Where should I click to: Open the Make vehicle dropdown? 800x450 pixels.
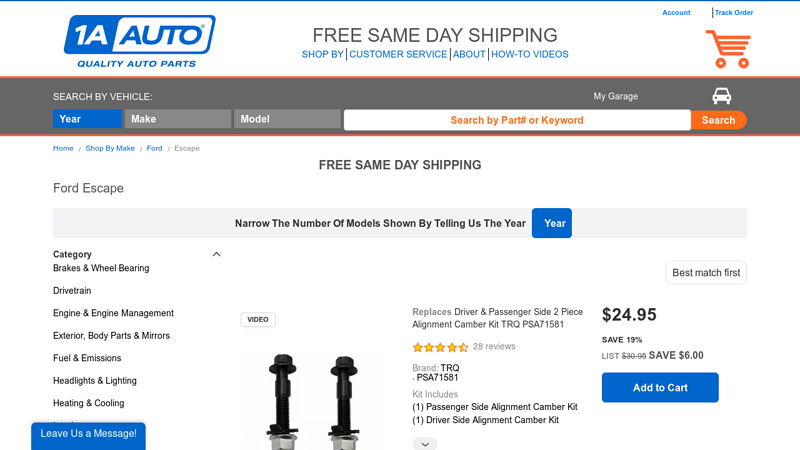[177, 119]
